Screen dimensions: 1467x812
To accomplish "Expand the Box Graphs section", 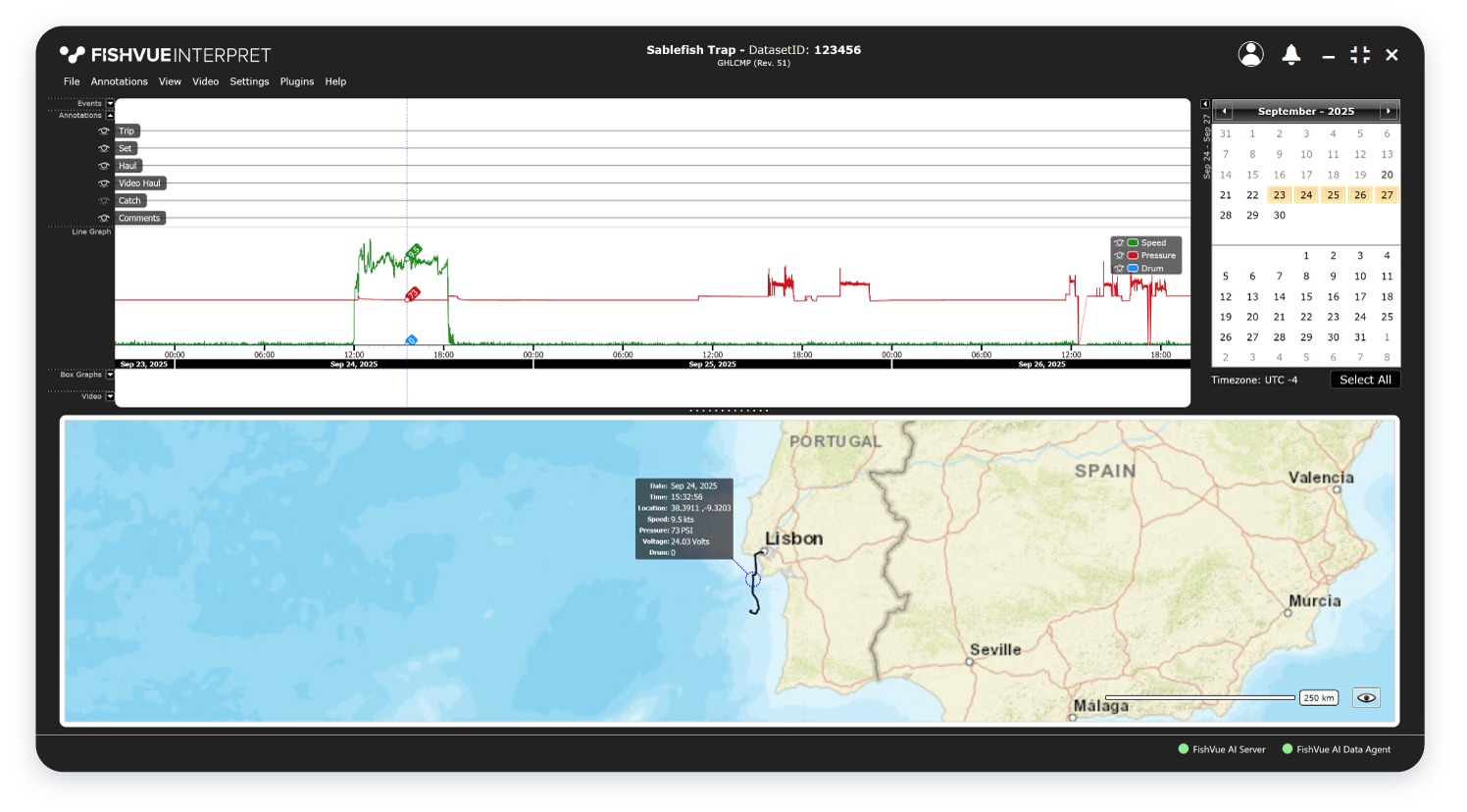I will (110, 375).
